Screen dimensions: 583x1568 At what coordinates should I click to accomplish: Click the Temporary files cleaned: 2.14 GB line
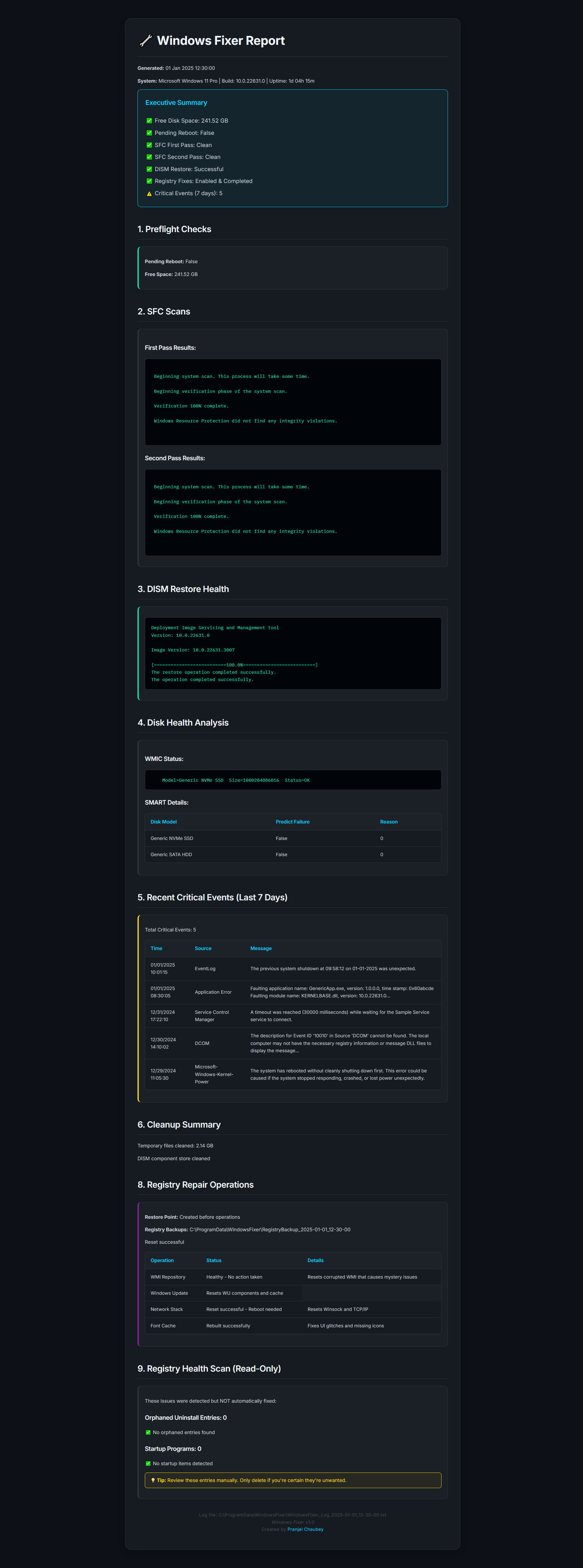coord(175,1146)
